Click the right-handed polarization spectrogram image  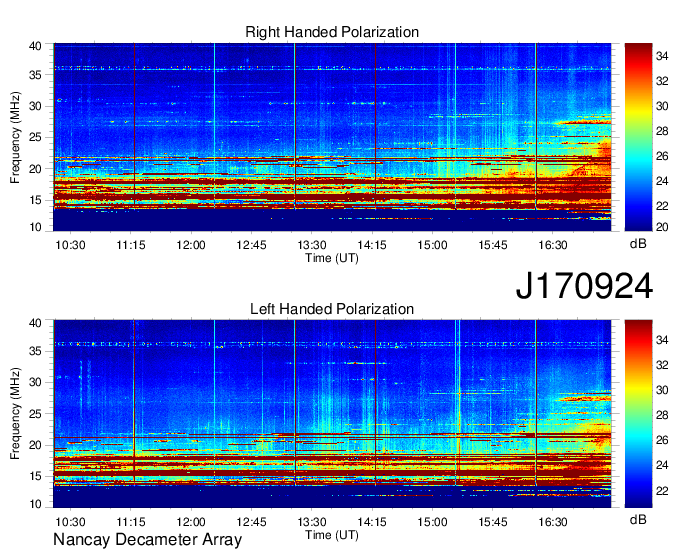[332, 137]
